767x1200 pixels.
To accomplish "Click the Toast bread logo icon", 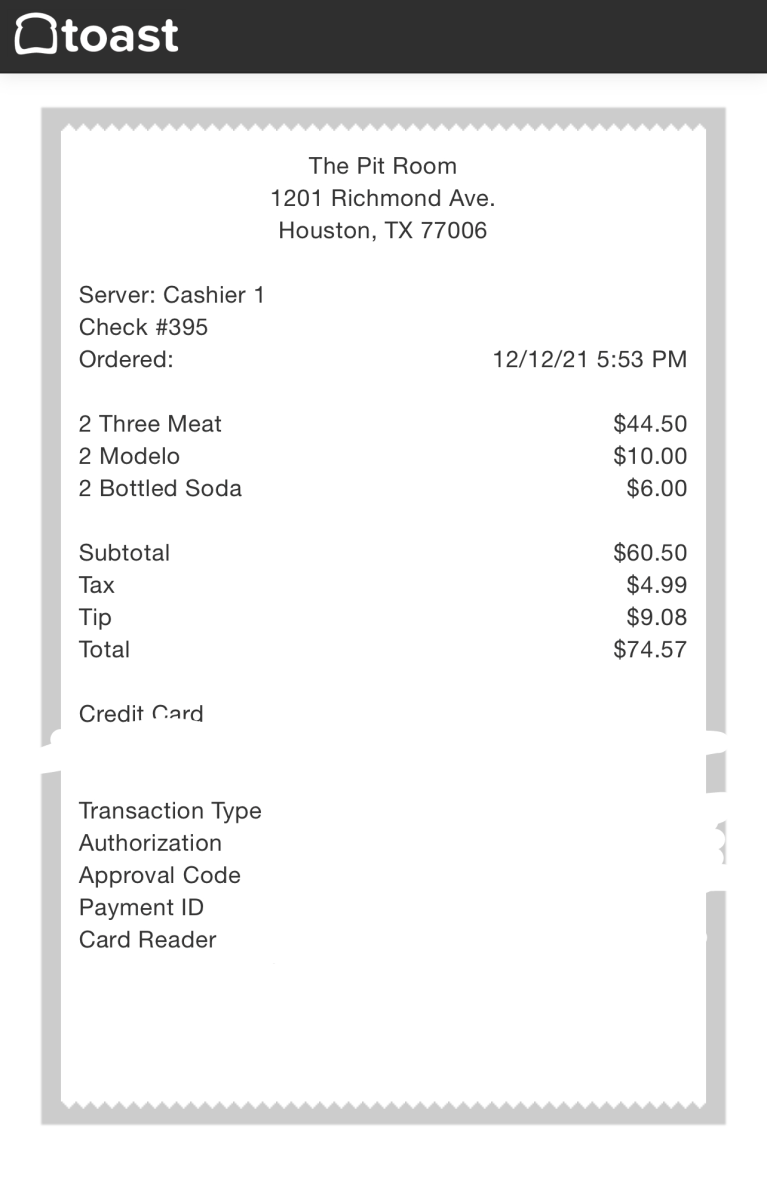I will tap(35, 34).
